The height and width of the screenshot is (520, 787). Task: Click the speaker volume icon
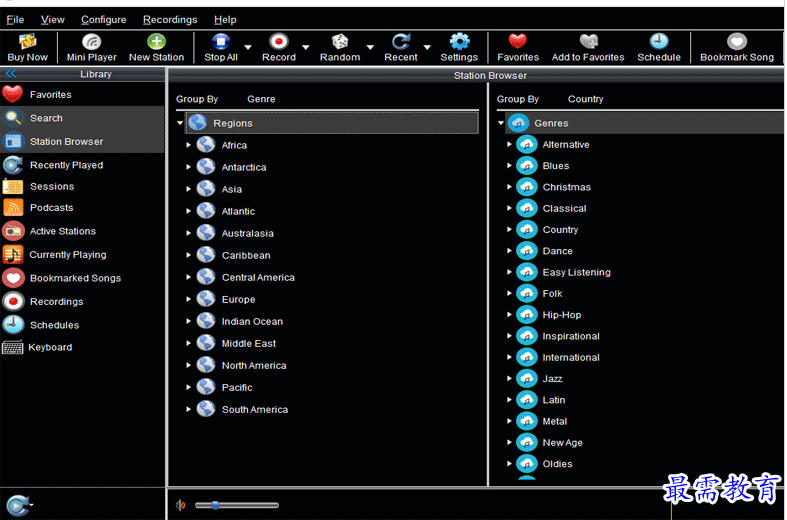pyautogui.click(x=180, y=505)
